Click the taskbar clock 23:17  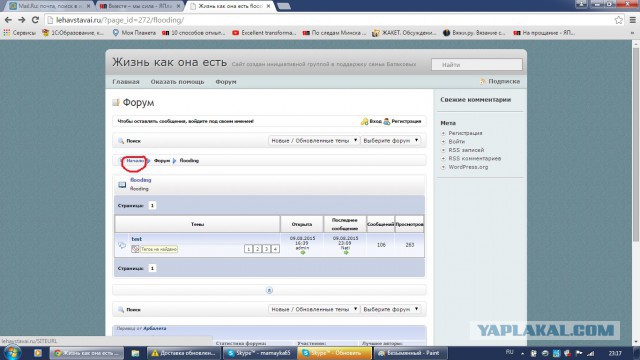pyautogui.click(x=615, y=353)
